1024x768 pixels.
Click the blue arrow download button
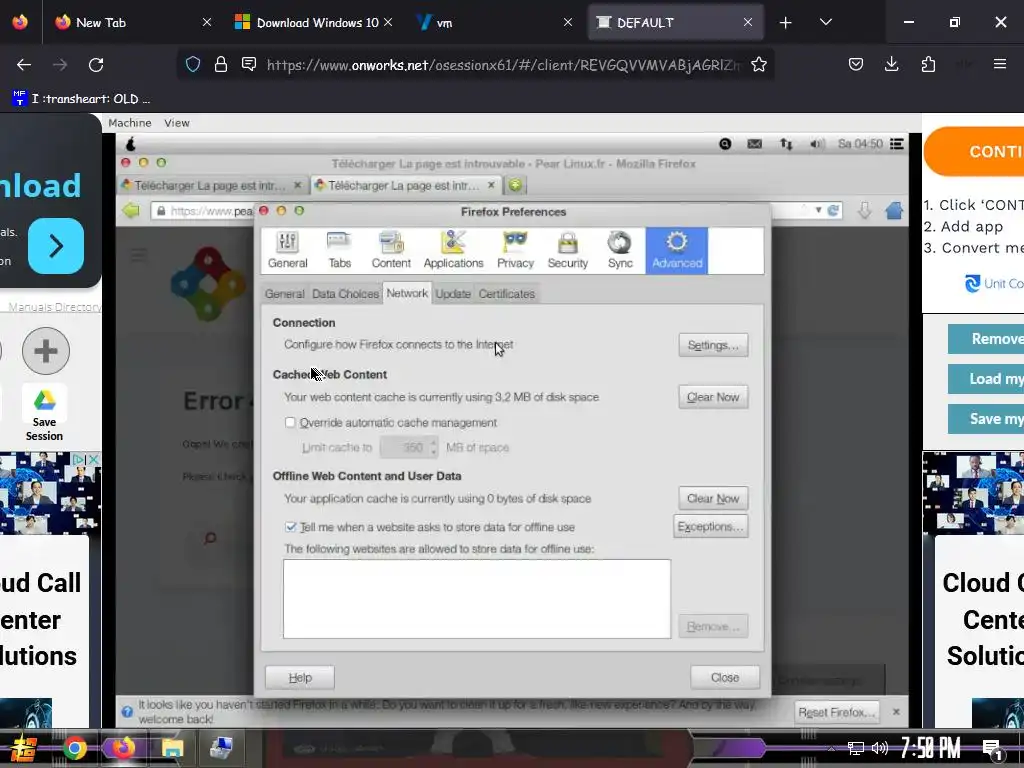click(56, 246)
